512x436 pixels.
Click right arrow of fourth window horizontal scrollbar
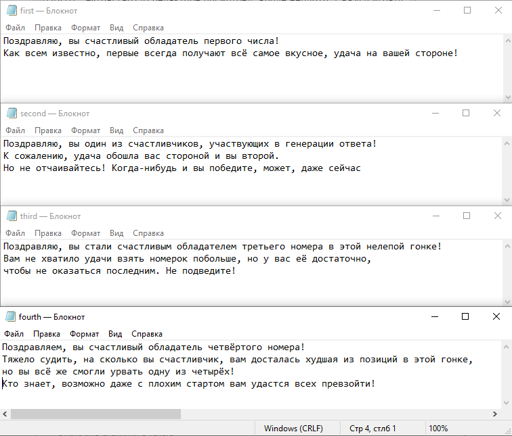(495, 414)
